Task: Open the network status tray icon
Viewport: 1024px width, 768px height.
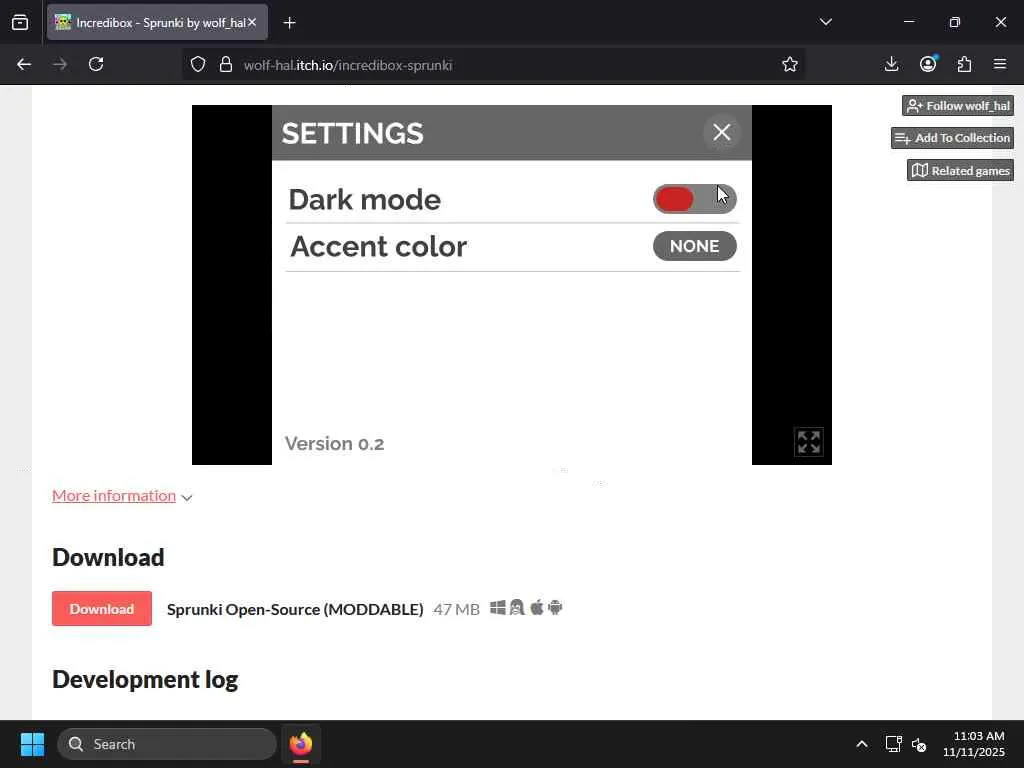Action: point(893,744)
